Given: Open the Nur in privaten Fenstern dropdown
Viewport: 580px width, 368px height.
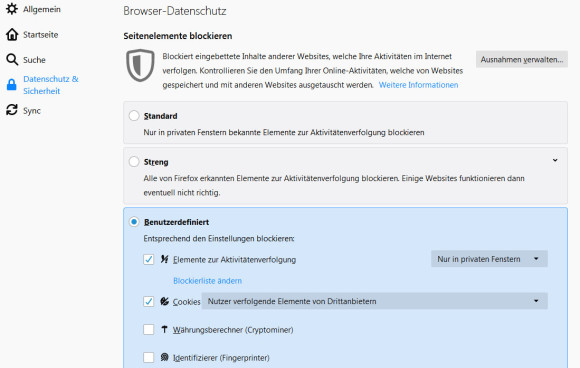Looking at the screenshot, I should tap(489, 259).
